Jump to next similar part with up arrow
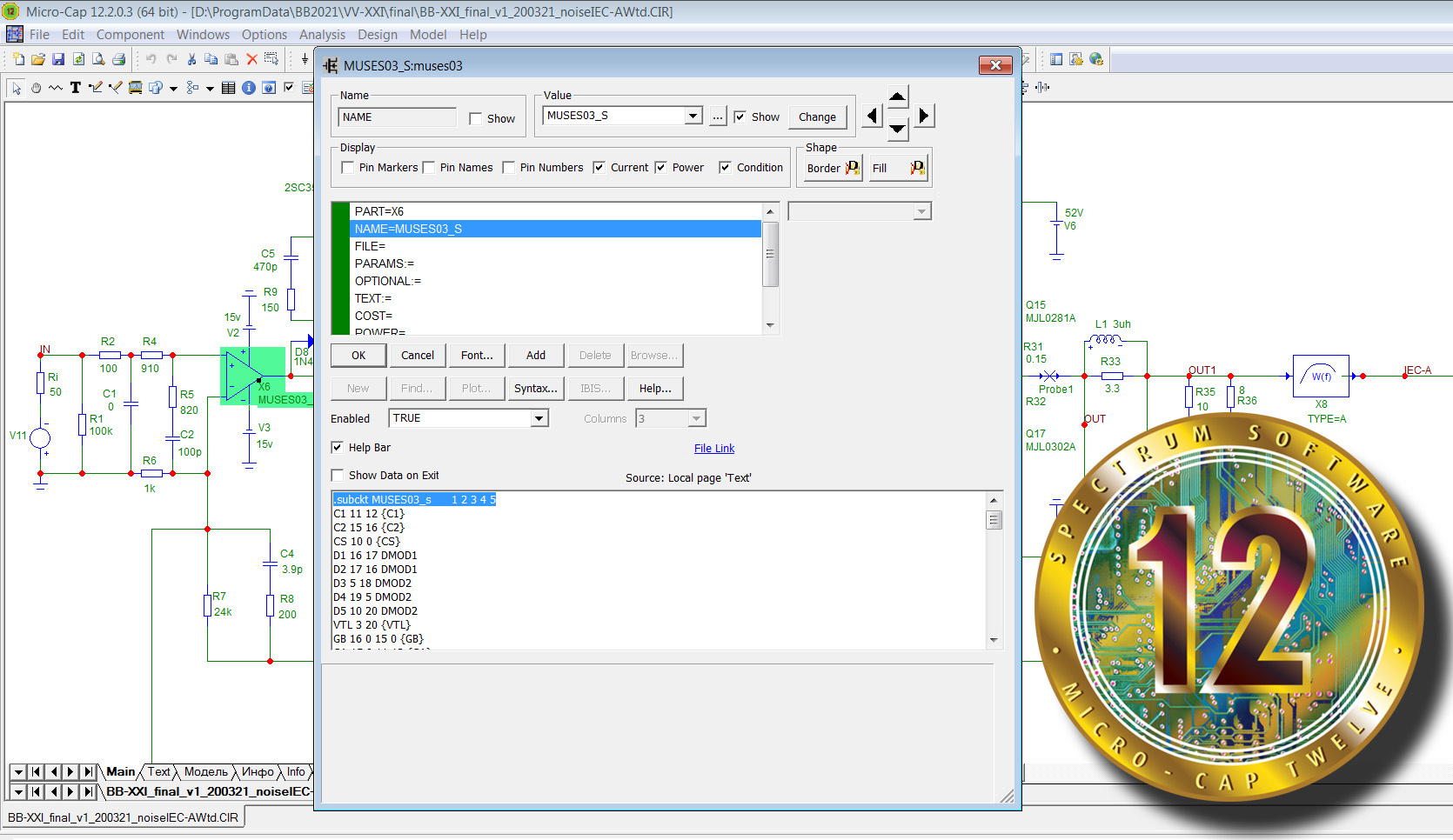Viewport: 1453px width, 840px height. coord(898,96)
